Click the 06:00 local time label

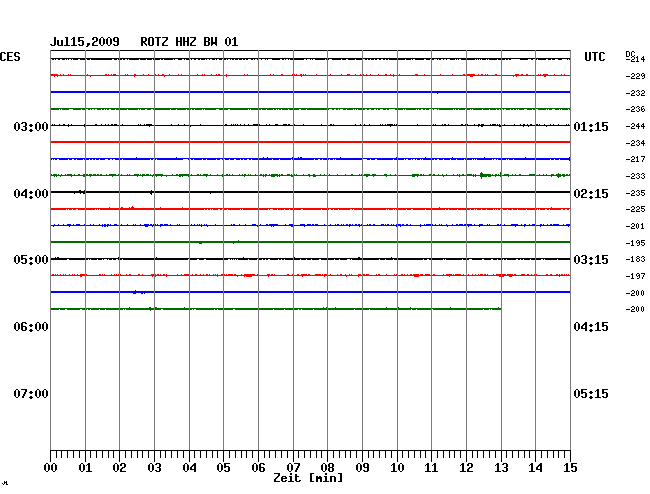[31, 327]
